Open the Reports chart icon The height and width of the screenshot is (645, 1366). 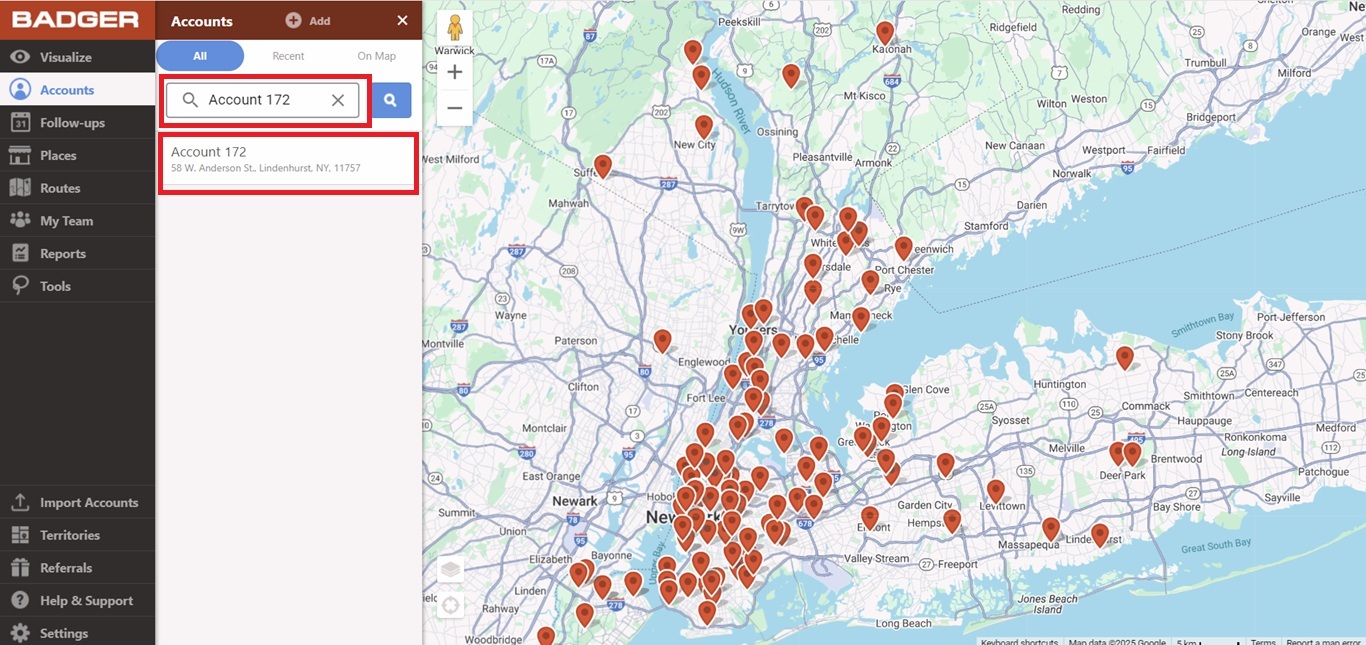point(20,253)
